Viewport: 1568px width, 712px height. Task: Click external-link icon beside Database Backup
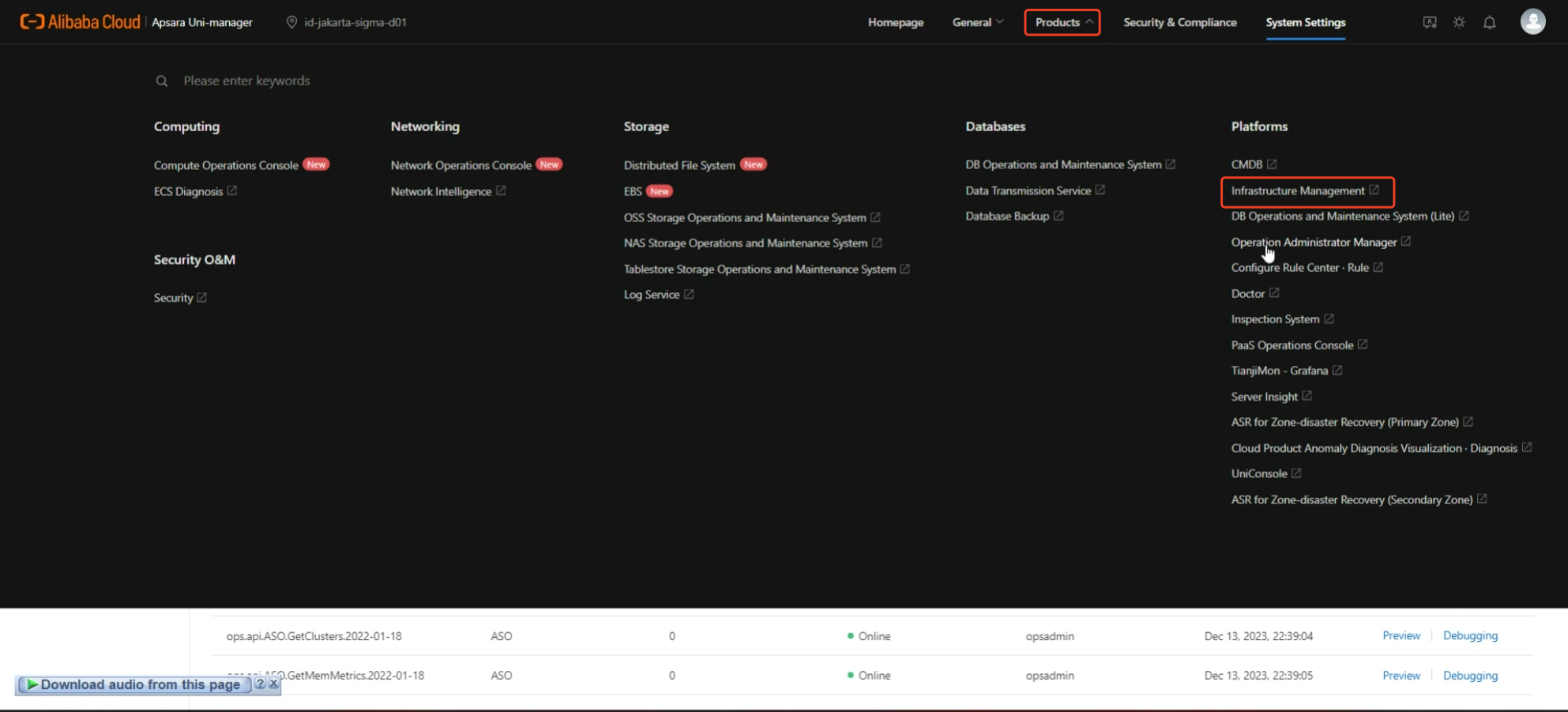click(1058, 216)
